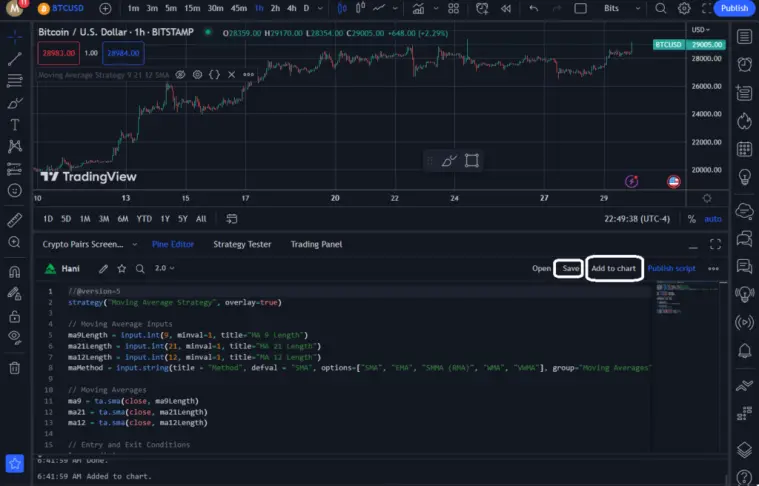This screenshot has height=486, width=759.
Task: Open the notifications bell icon
Action: pyautogui.click(x=744, y=350)
